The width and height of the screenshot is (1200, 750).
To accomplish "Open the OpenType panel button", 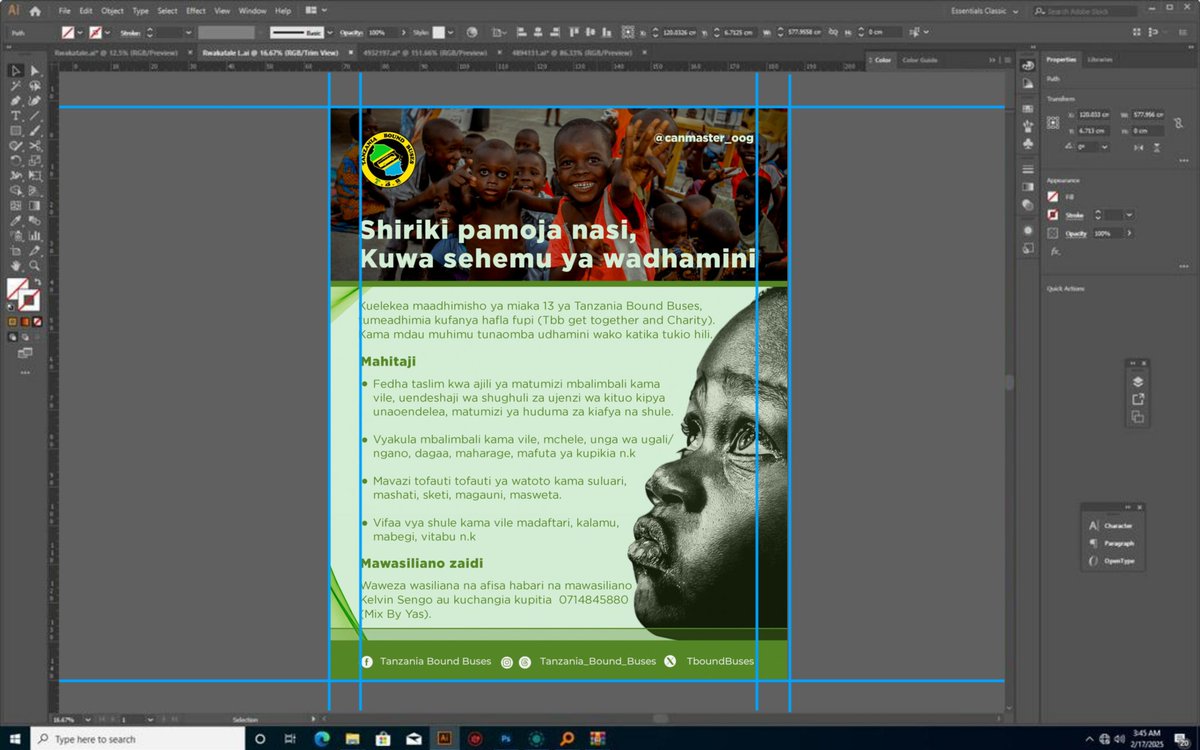I will [1112, 561].
